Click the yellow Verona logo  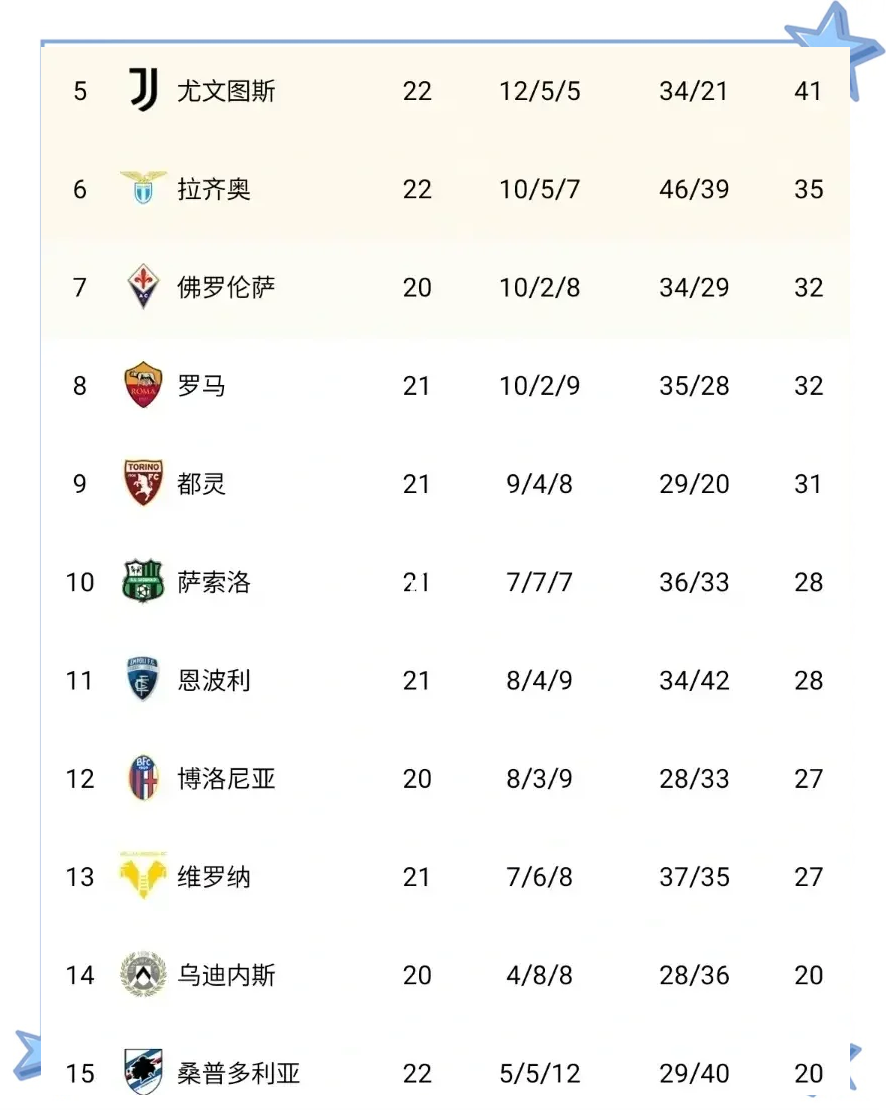pyautogui.click(x=143, y=876)
